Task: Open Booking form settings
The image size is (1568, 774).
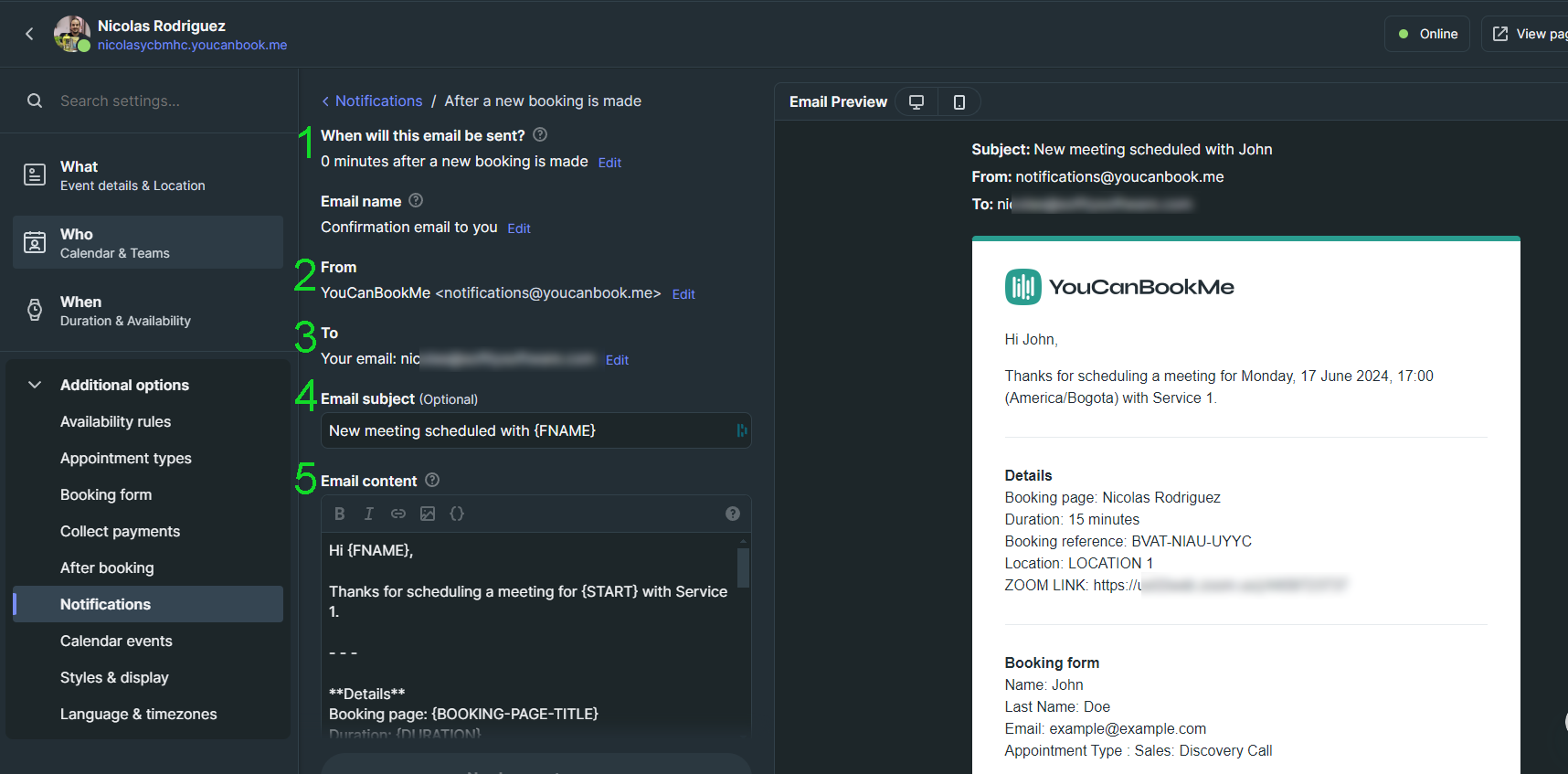Action: pos(106,494)
